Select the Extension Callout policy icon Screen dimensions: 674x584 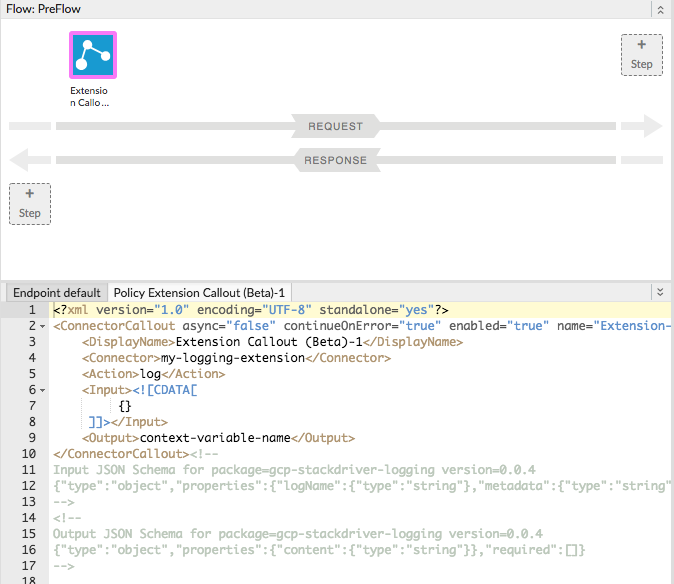coord(92,55)
